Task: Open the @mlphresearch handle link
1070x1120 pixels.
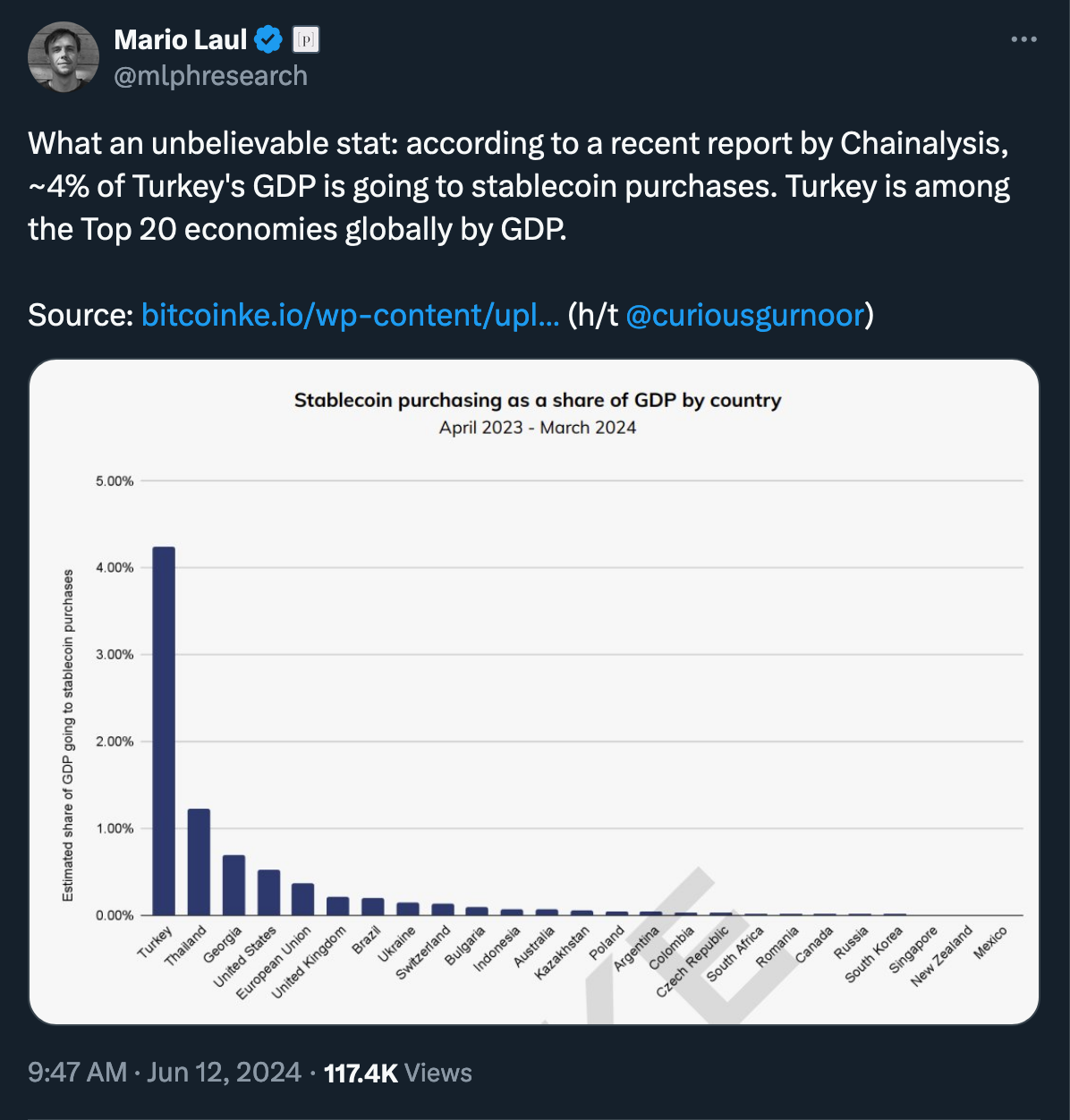Action: 210,76
